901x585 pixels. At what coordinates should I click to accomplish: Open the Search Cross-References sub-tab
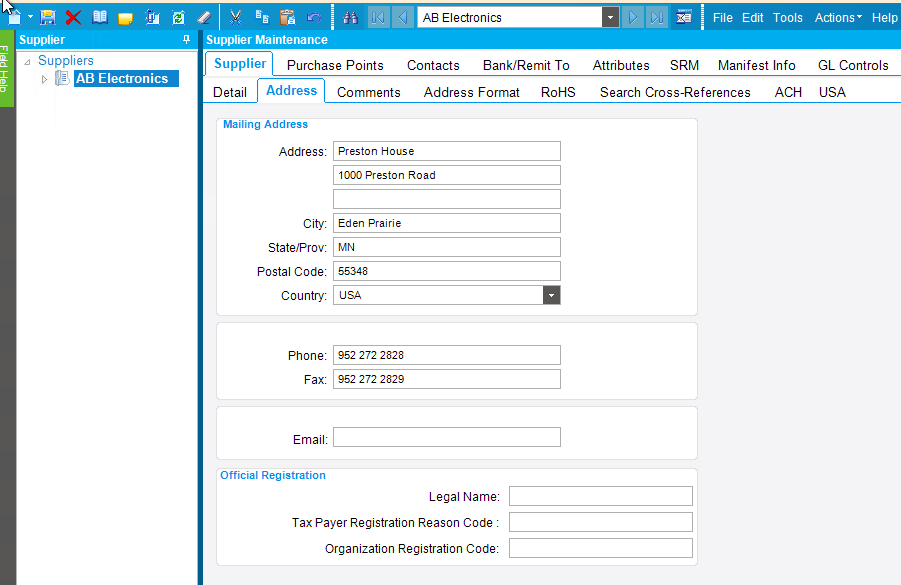tap(675, 93)
